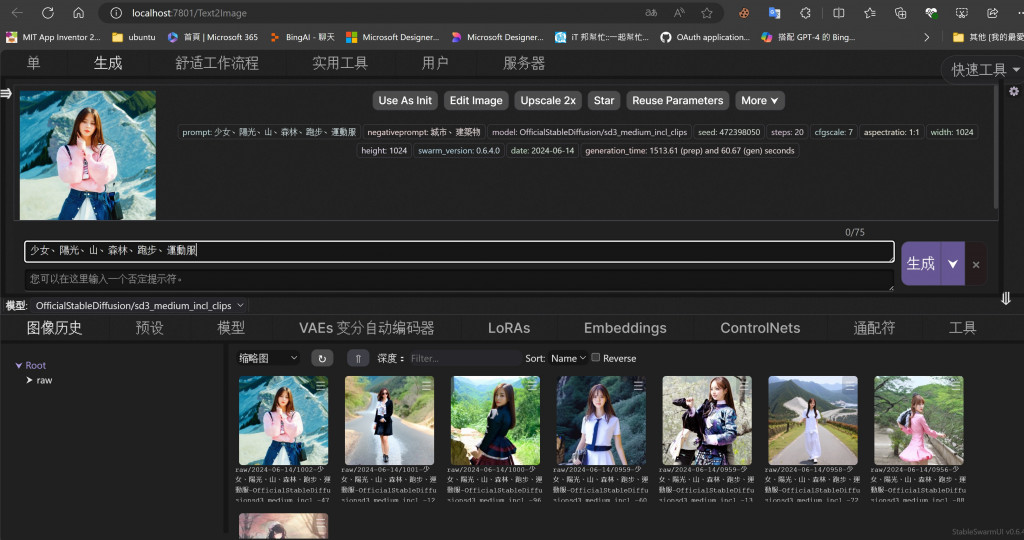Screen dimensions: 1024x540
Task: Open the OAuth application bookmark
Action: tap(705, 37)
